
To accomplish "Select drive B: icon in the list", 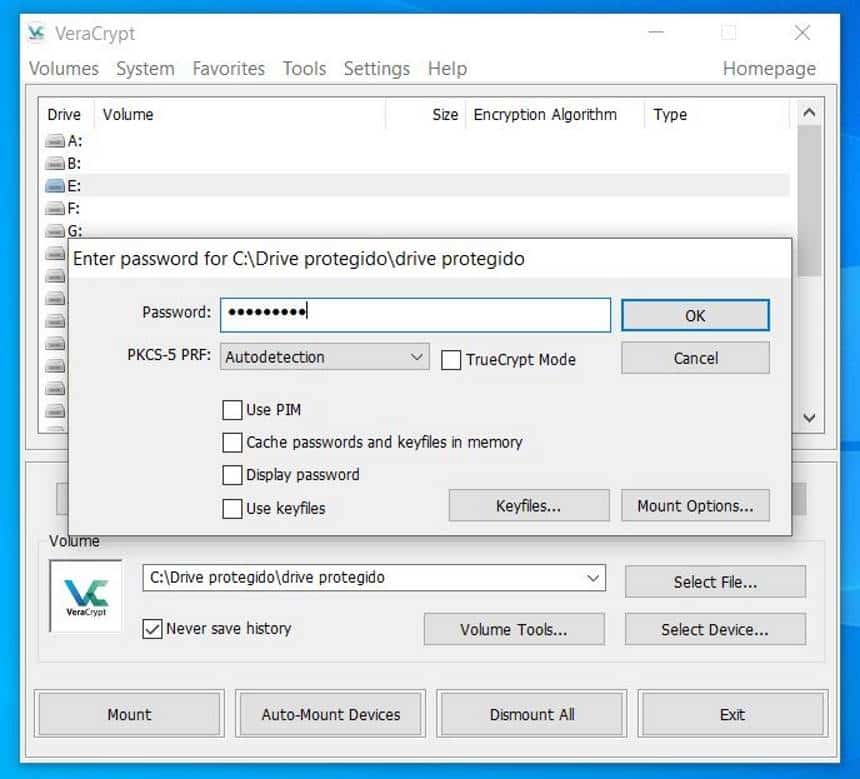I will tap(55, 163).
